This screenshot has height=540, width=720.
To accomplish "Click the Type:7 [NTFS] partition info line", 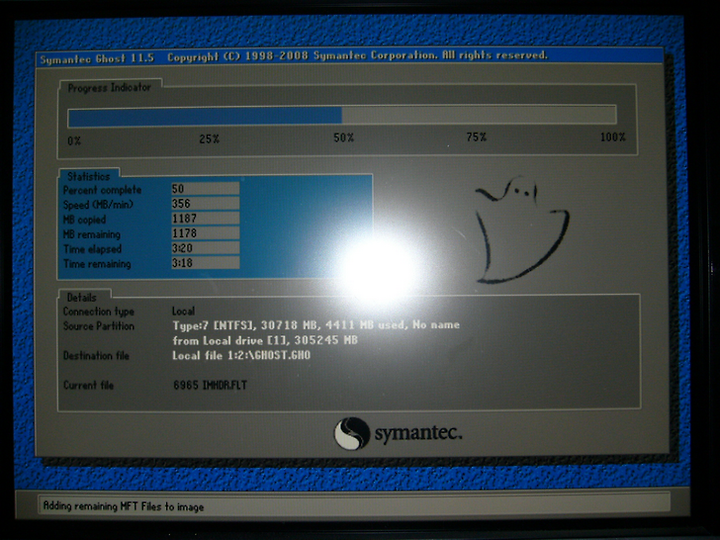I will pyautogui.click(x=316, y=325).
